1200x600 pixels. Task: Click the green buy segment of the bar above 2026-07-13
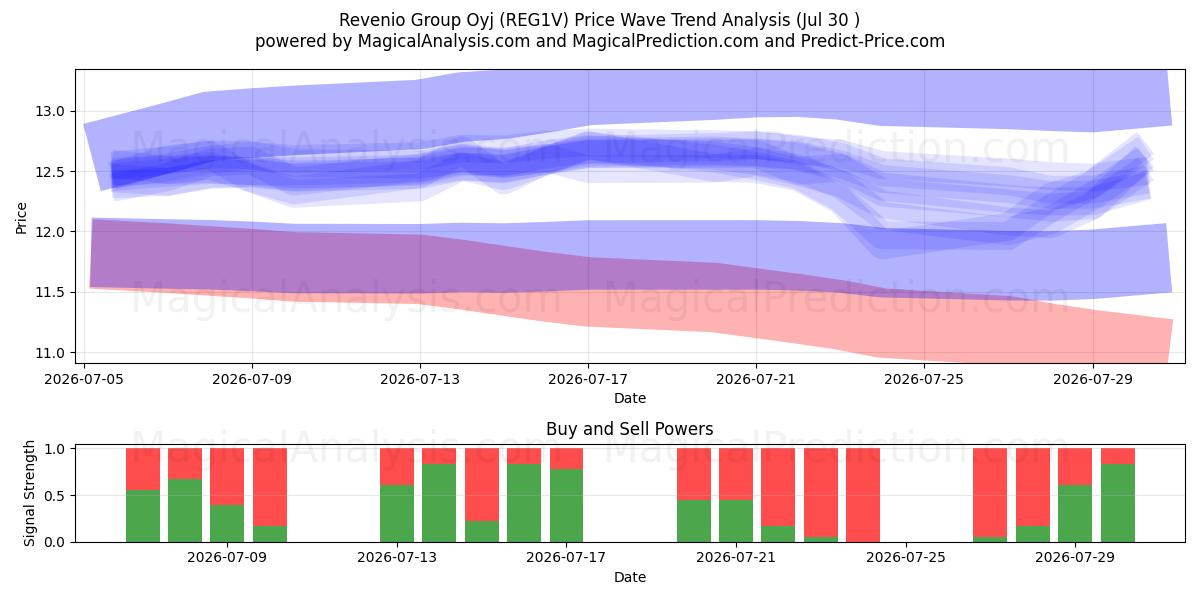(397, 513)
